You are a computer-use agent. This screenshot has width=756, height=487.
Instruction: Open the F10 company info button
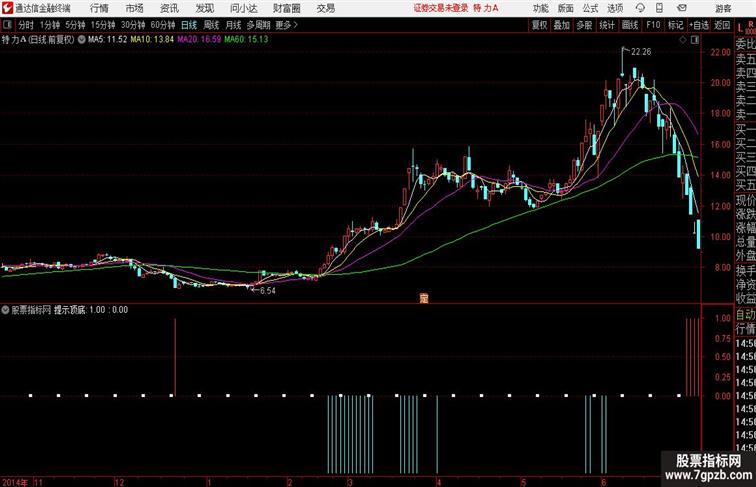tap(653, 25)
